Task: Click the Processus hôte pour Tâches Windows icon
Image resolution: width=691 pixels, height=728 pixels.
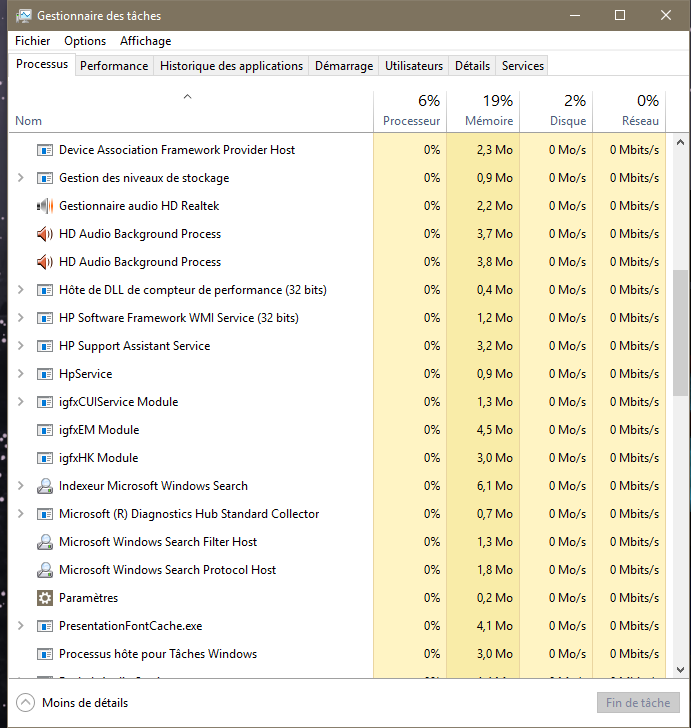Action: point(45,654)
